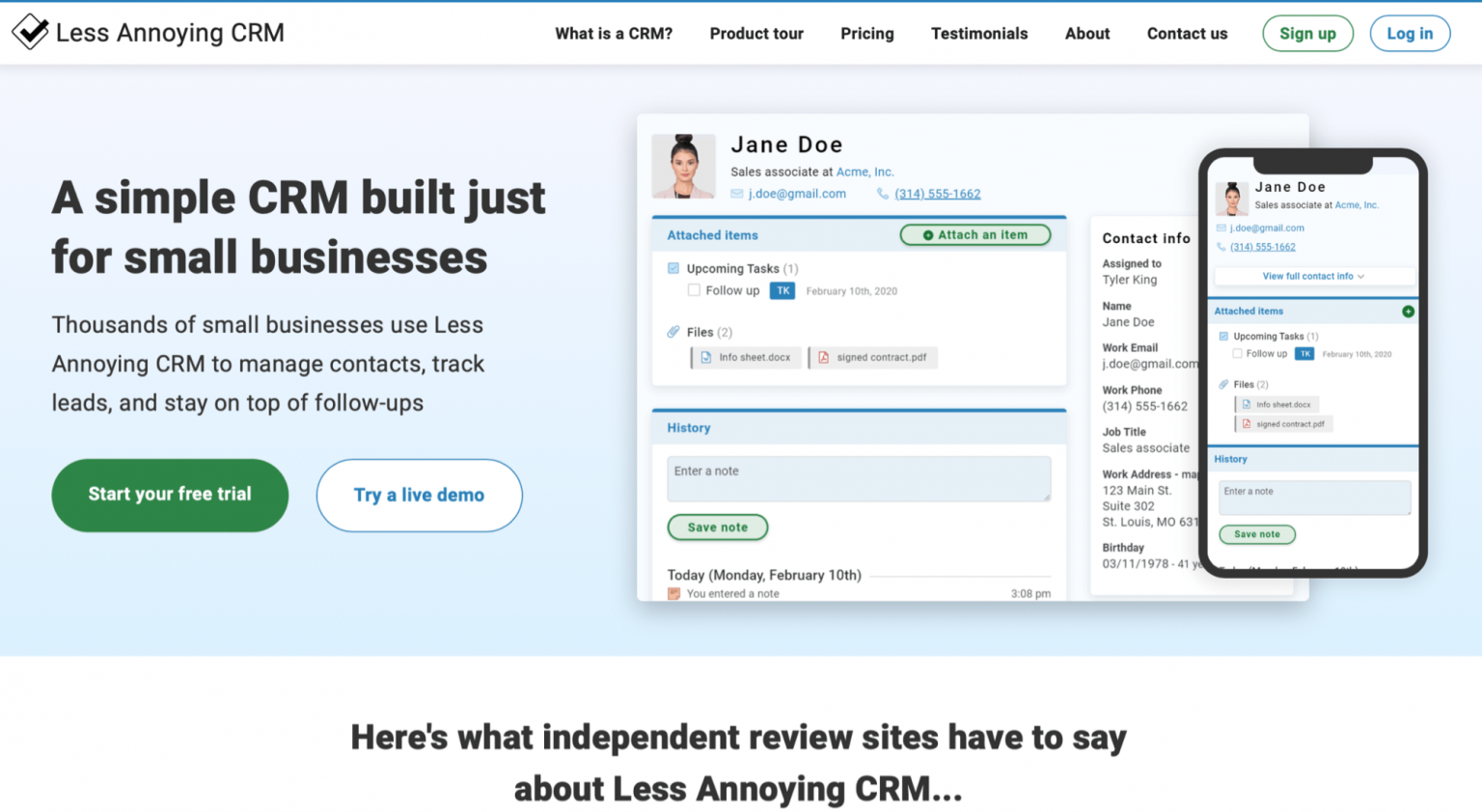Click the phone receiver icon beside the phone number
This screenshot has width=1482, height=812.
pos(882,193)
